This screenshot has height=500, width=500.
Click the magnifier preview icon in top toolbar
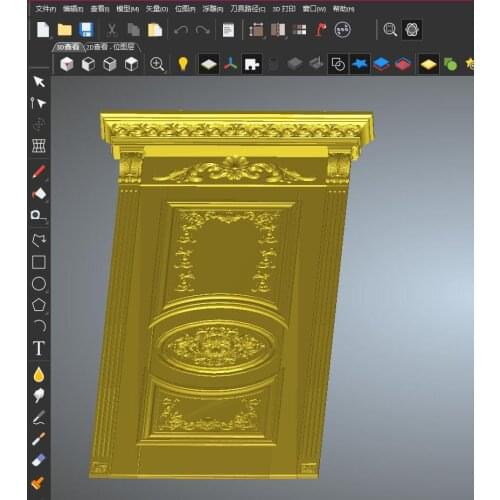(390, 30)
